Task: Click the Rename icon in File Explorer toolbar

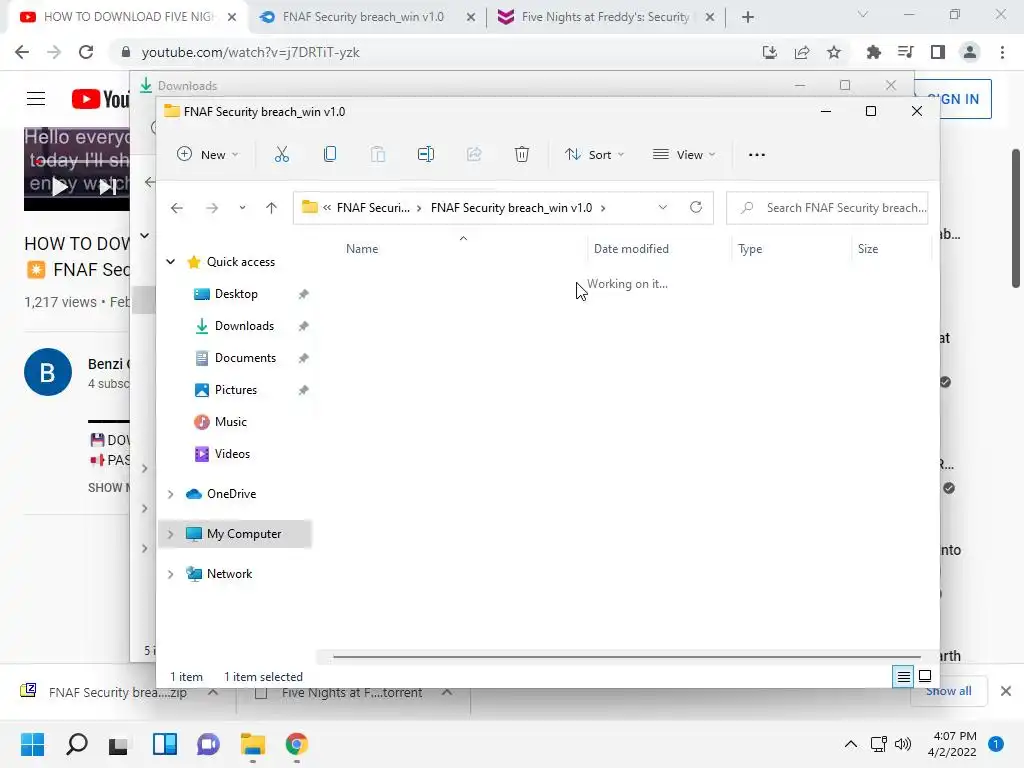Action: 426,155
